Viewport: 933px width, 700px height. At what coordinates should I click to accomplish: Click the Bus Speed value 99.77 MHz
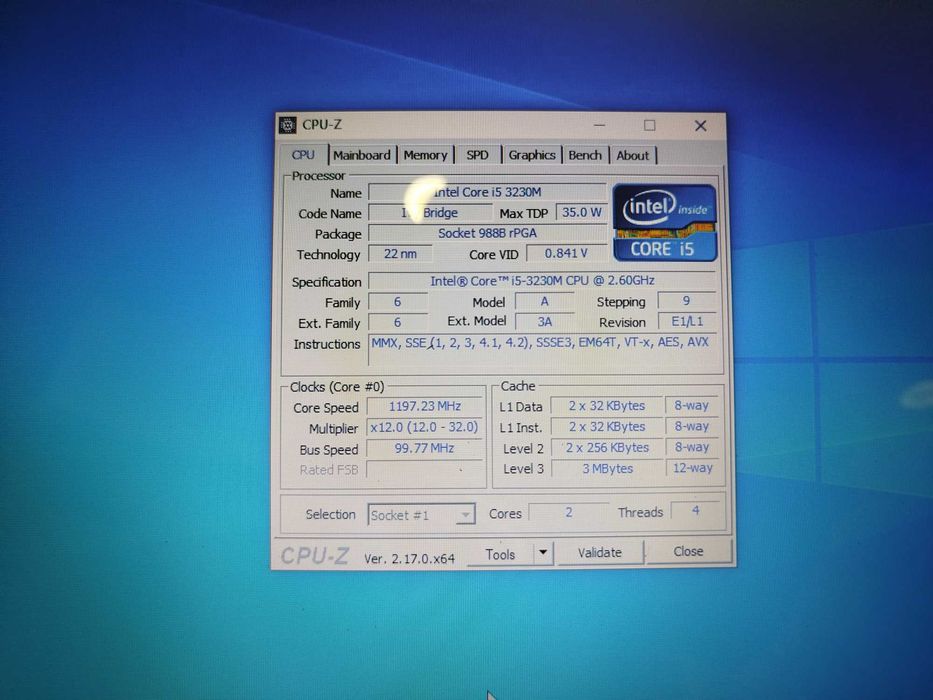point(424,448)
